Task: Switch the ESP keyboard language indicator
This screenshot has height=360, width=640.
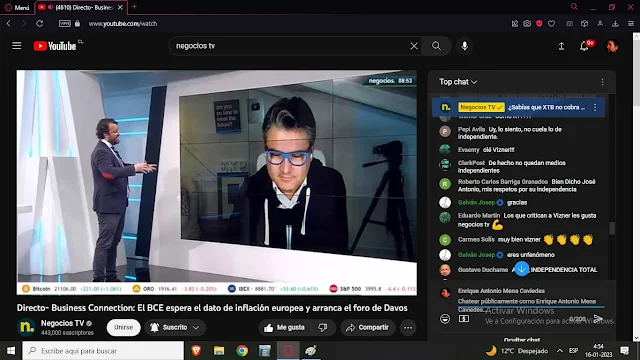Action: pos(573,351)
